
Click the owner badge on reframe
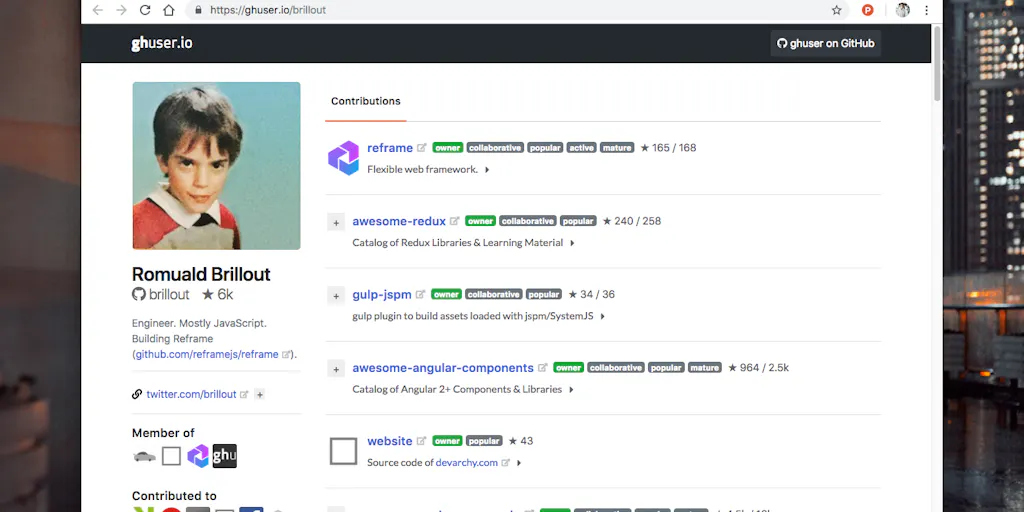[448, 148]
